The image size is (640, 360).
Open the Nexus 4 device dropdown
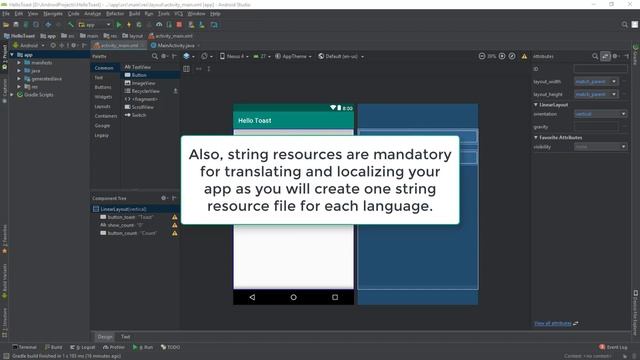[x=234, y=56]
